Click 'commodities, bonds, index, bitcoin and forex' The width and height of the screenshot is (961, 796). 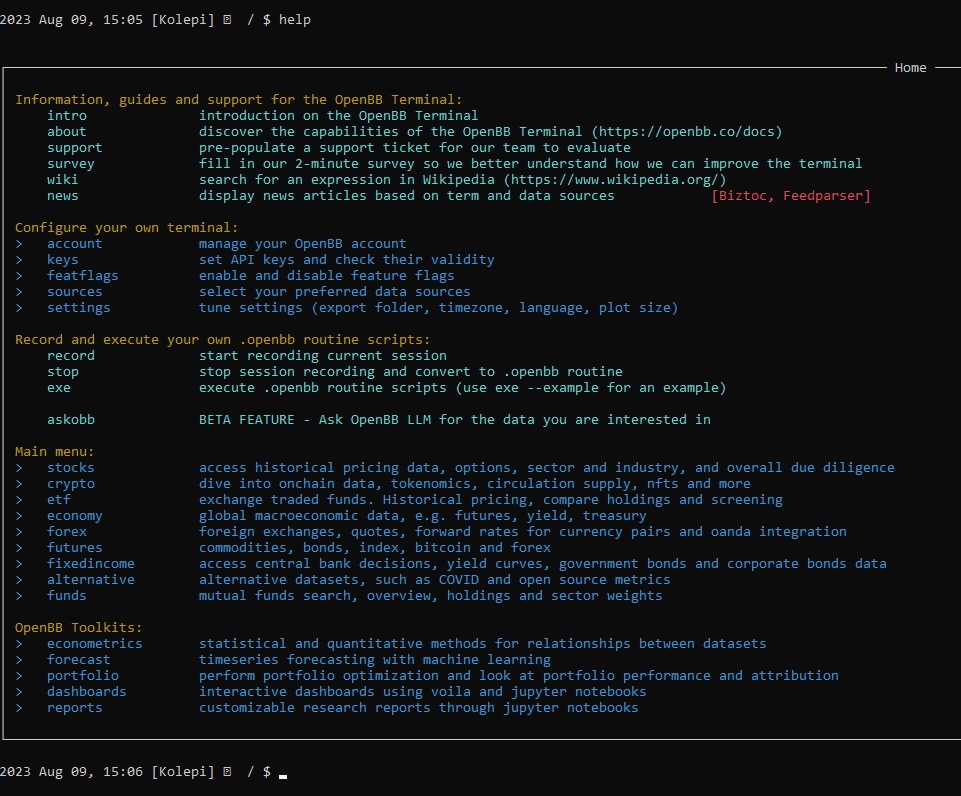374,547
